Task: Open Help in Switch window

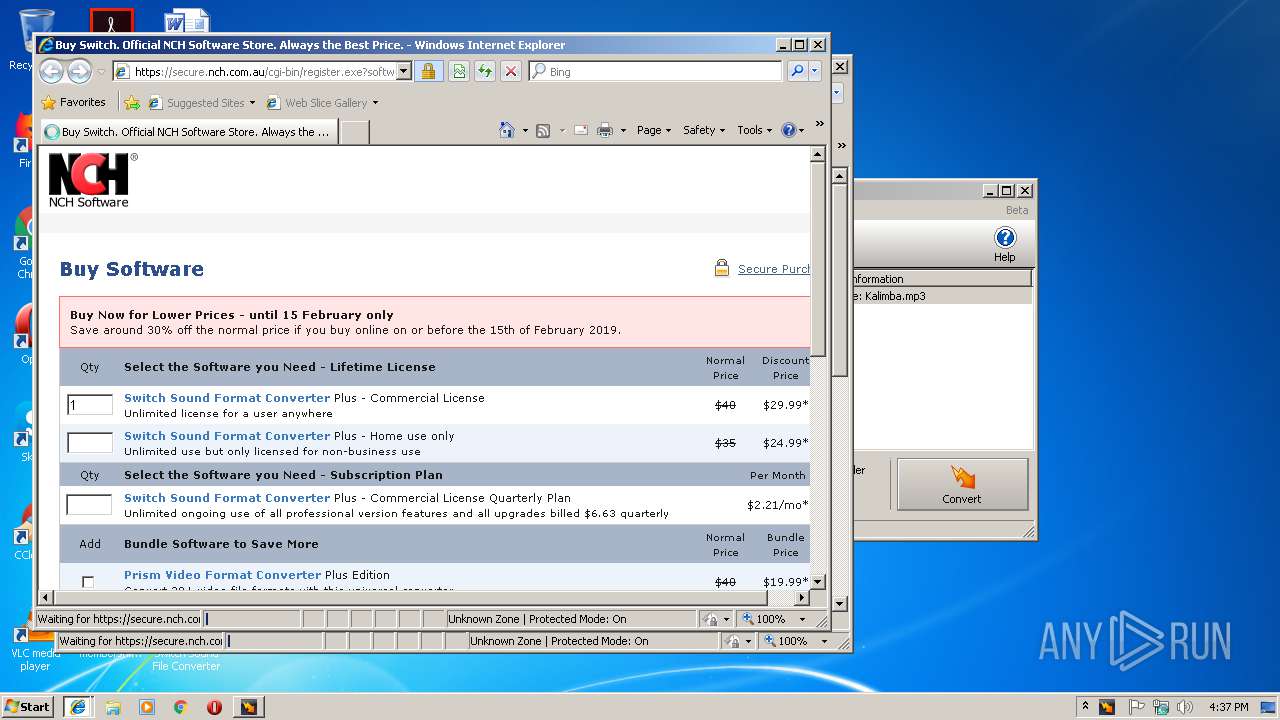Action: coord(1004,244)
